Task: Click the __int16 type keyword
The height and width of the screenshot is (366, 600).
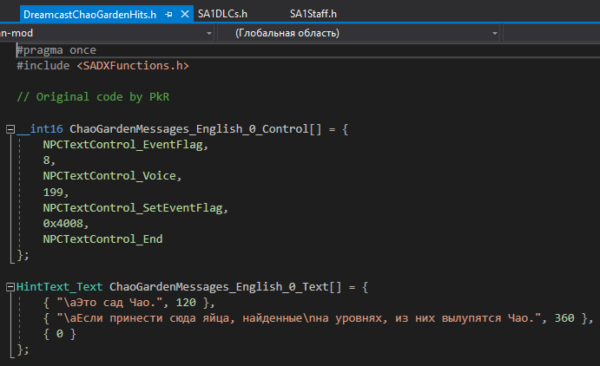Action: tap(40, 129)
